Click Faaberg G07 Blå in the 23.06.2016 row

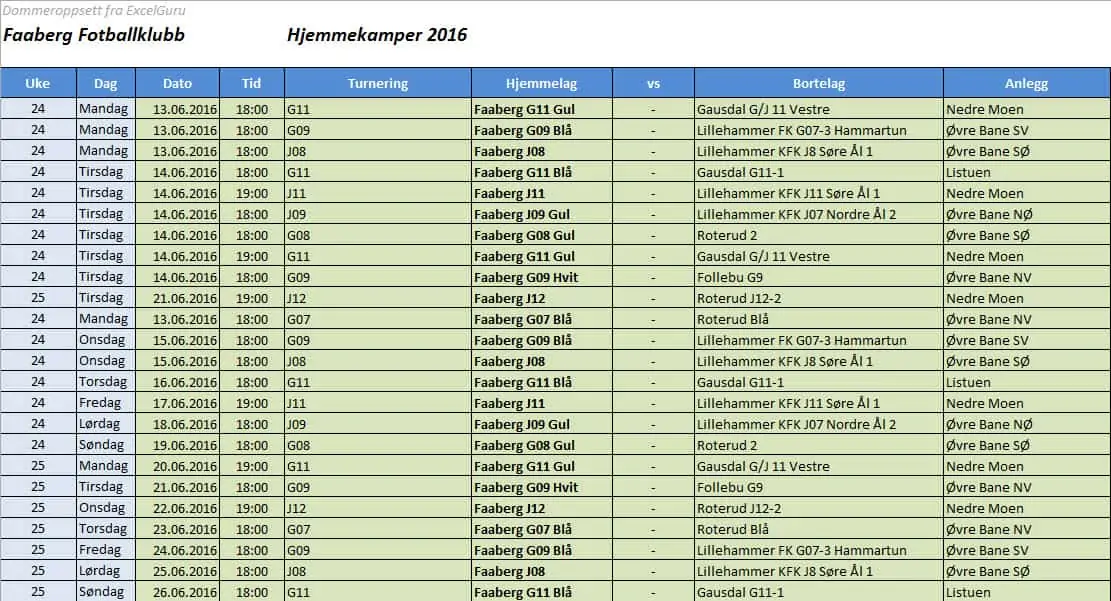pyautogui.click(x=523, y=529)
